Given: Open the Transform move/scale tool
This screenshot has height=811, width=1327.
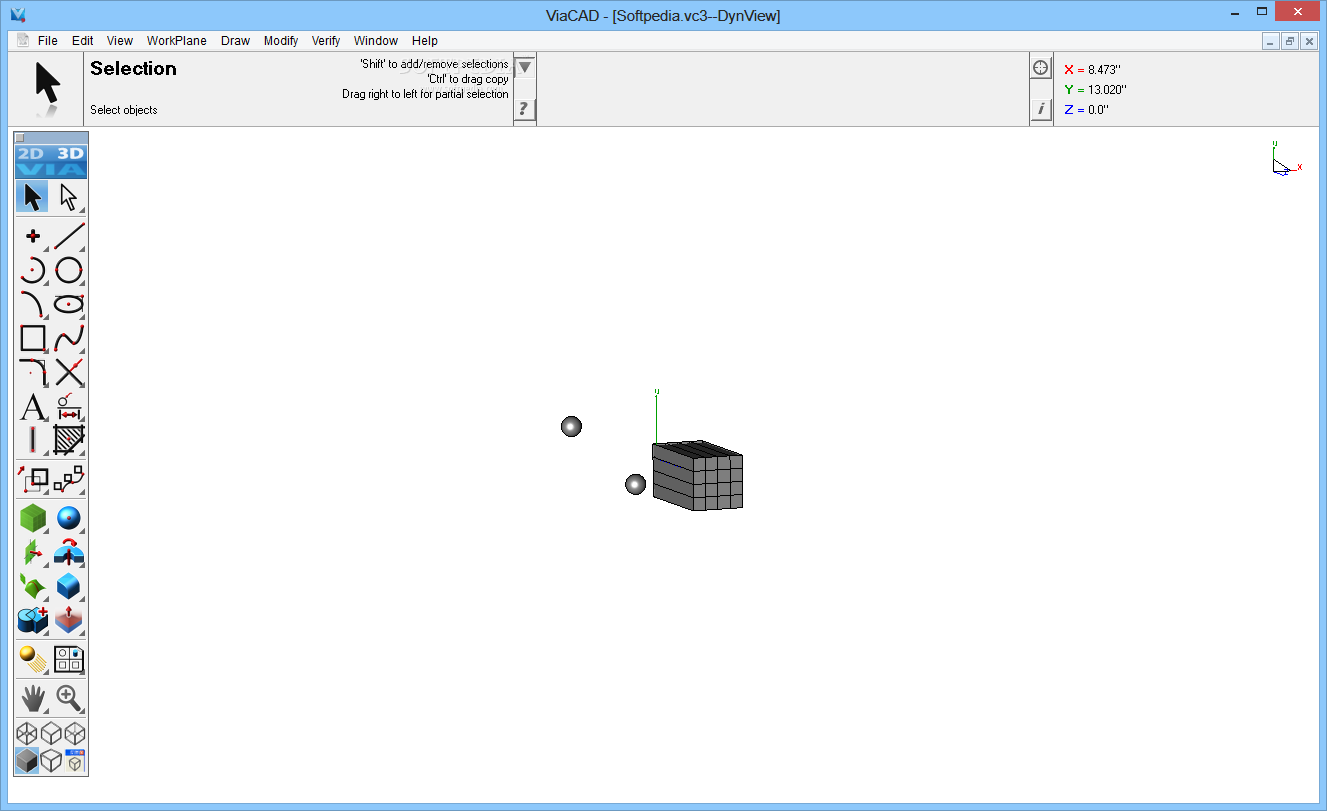Looking at the screenshot, I should tap(33, 480).
